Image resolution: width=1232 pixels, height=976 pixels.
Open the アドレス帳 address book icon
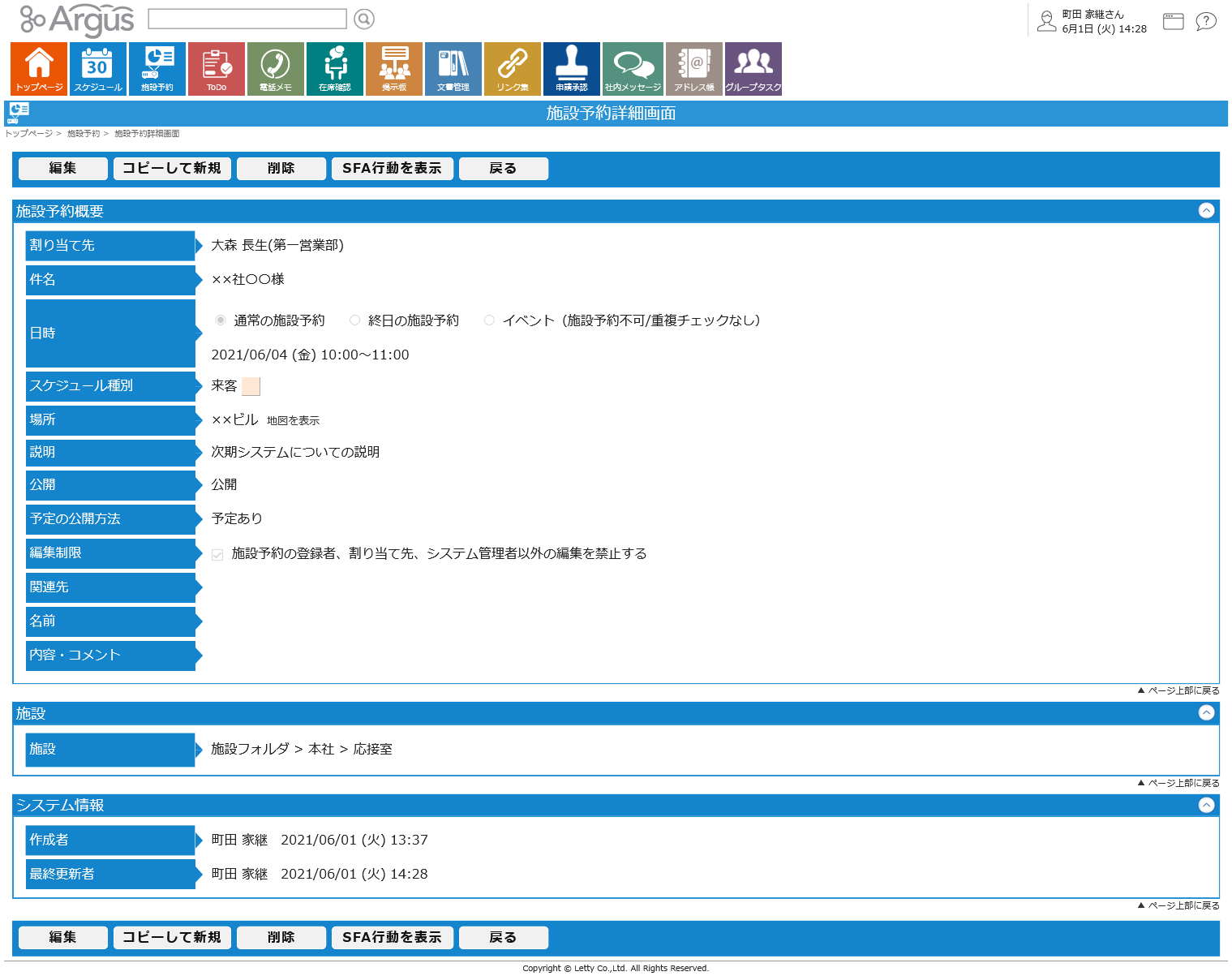click(694, 69)
